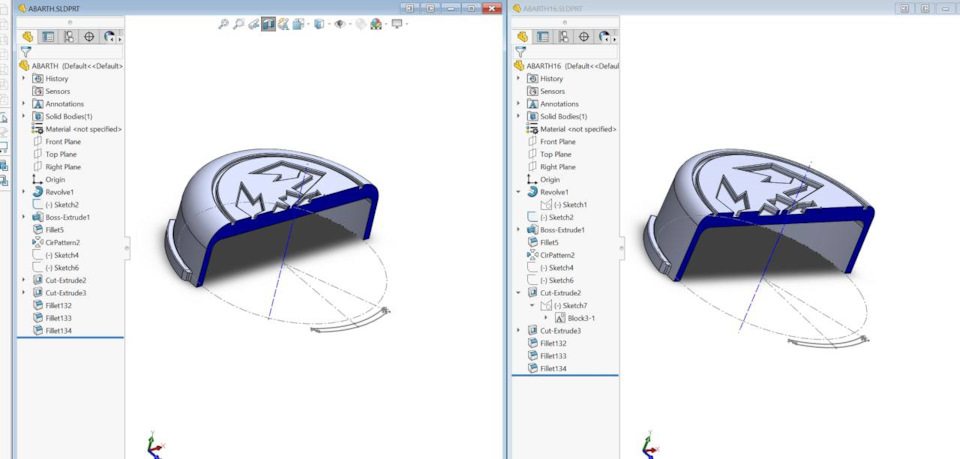Select Fillet134 icon in ABARTH tree
The width and height of the screenshot is (960, 459).
pyautogui.click(x=38, y=330)
